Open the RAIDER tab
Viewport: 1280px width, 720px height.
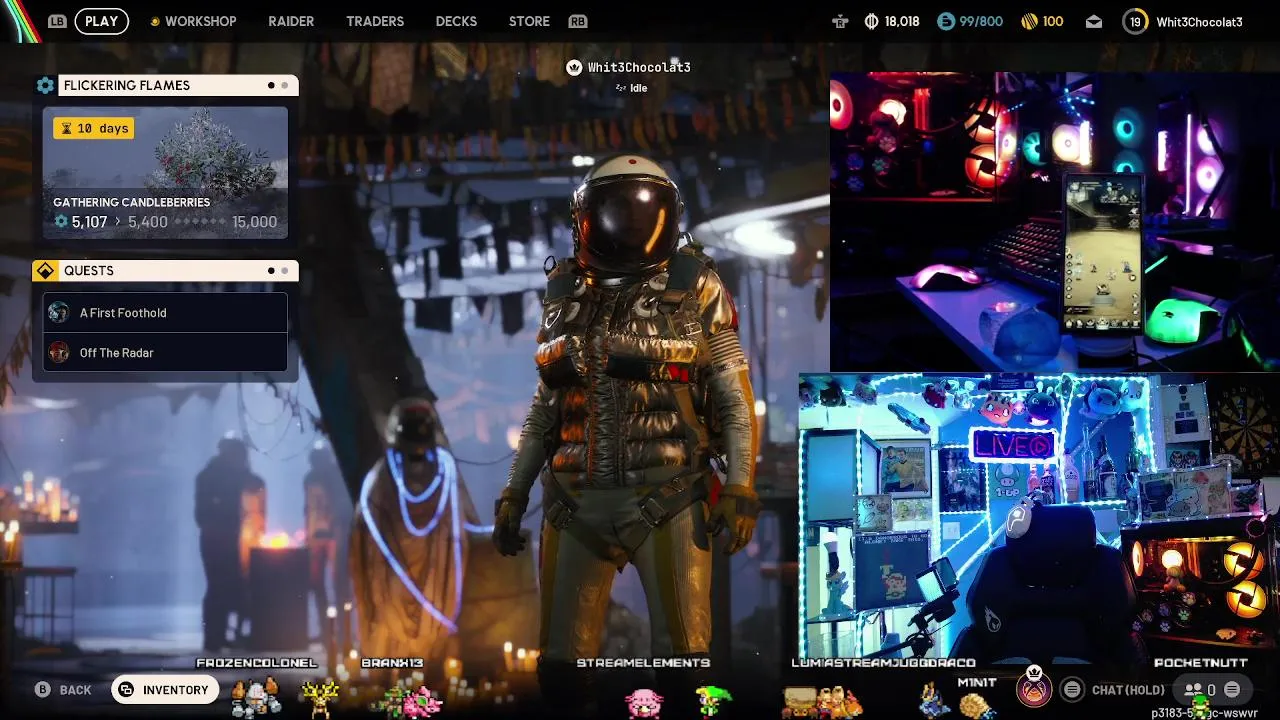click(291, 21)
